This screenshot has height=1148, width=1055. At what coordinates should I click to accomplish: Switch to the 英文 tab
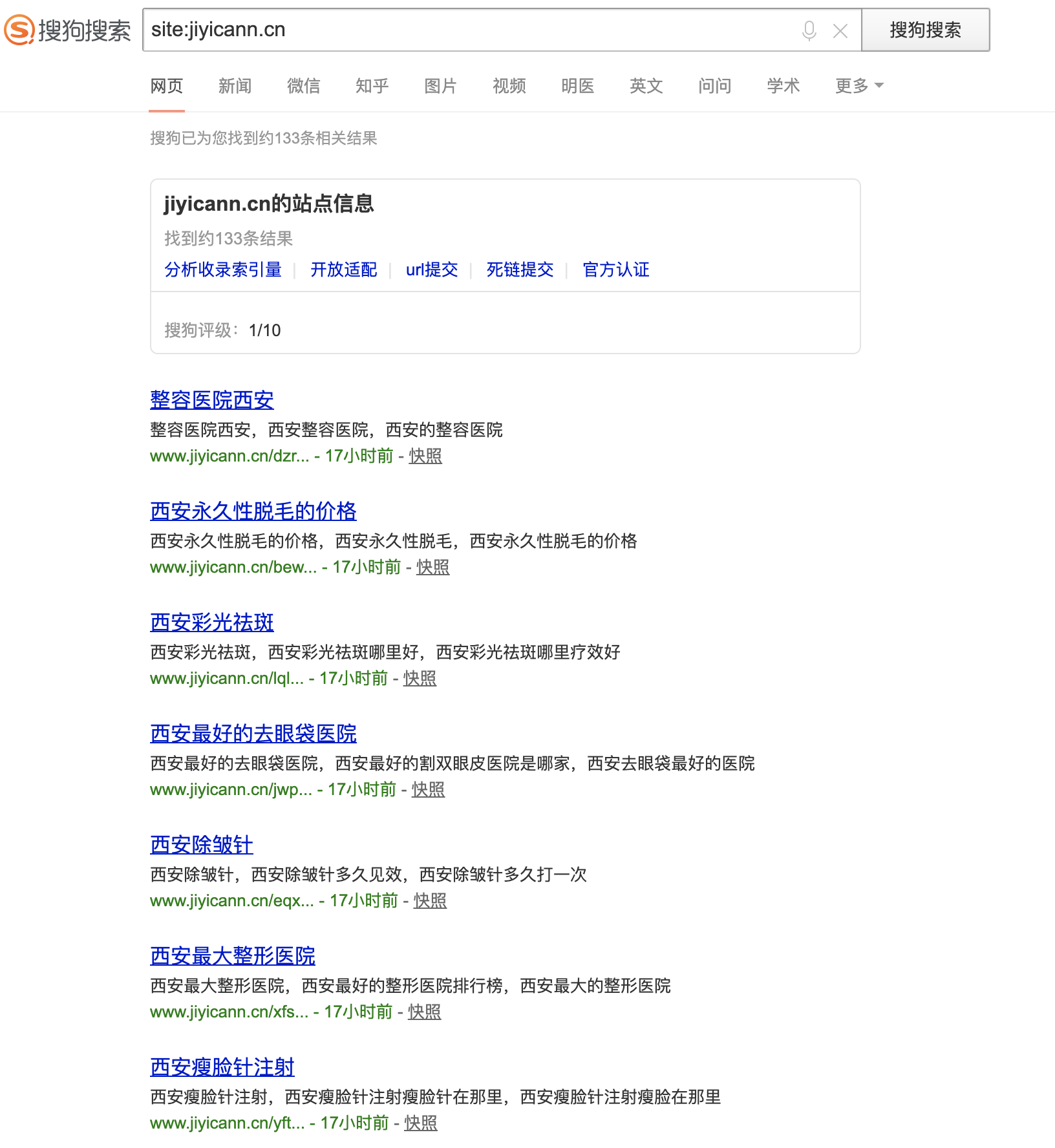(646, 86)
